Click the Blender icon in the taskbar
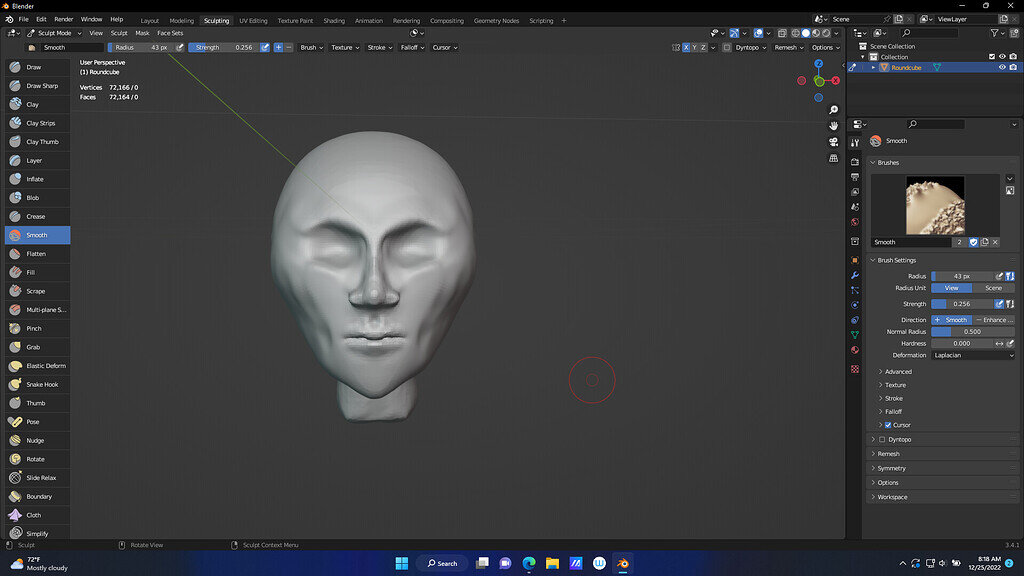1024x576 pixels. [622, 563]
